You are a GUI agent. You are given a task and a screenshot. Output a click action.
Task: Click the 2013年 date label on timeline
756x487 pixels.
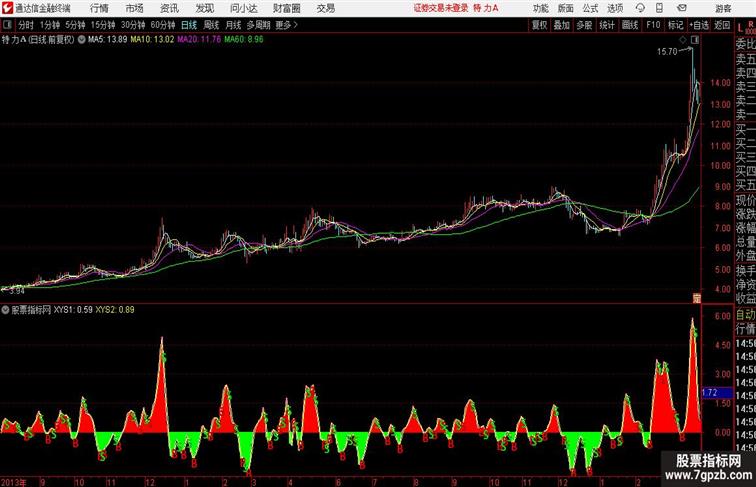coord(14,482)
